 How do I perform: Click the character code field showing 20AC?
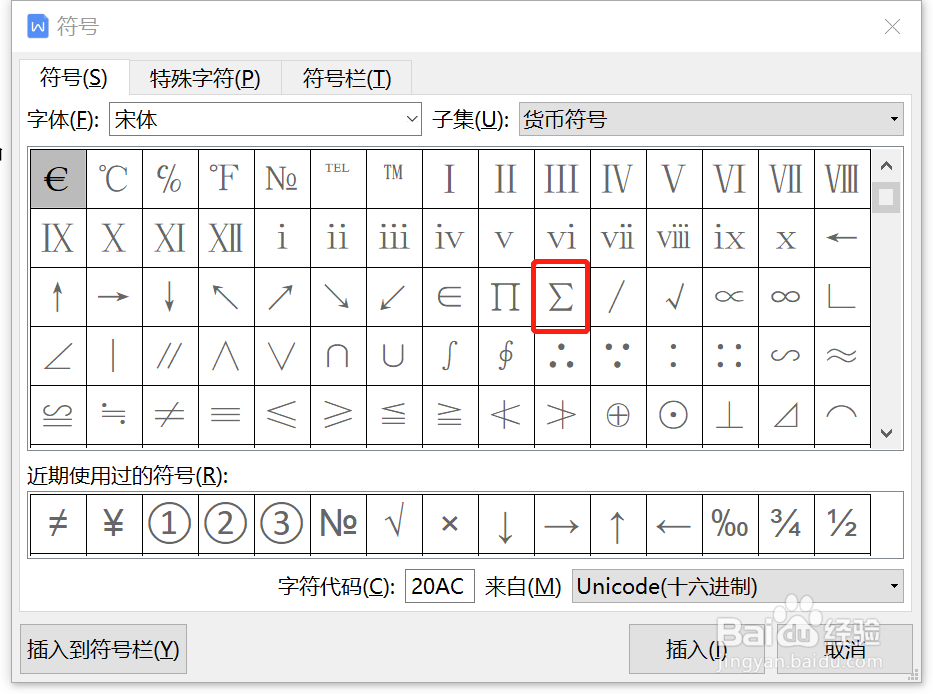439,586
